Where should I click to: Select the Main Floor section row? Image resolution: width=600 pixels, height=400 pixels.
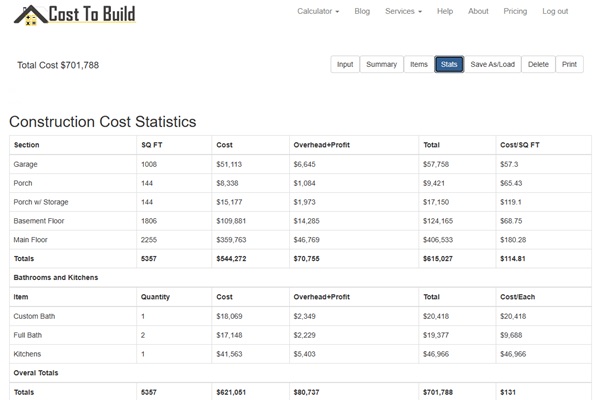point(31,239)
